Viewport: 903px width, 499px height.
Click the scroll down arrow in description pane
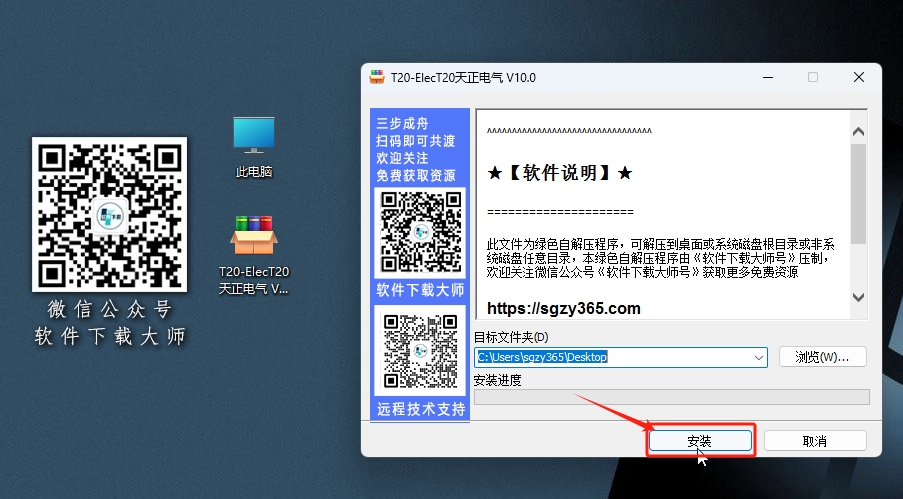pyautogui.click(x=858, y=297)
